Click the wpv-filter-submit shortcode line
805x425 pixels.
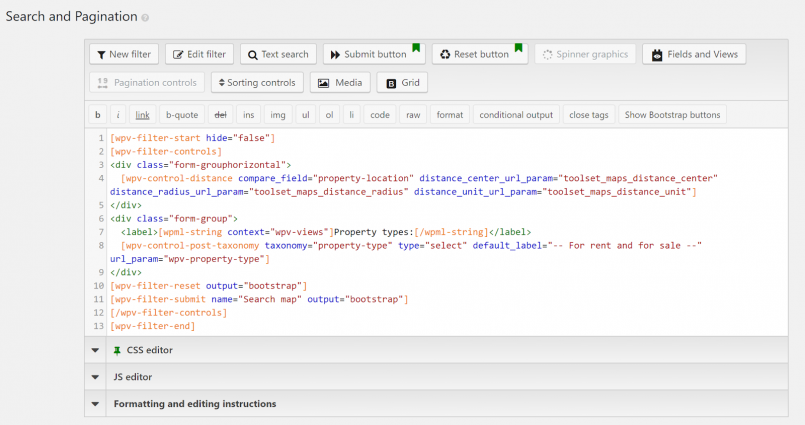coord(259,299)
